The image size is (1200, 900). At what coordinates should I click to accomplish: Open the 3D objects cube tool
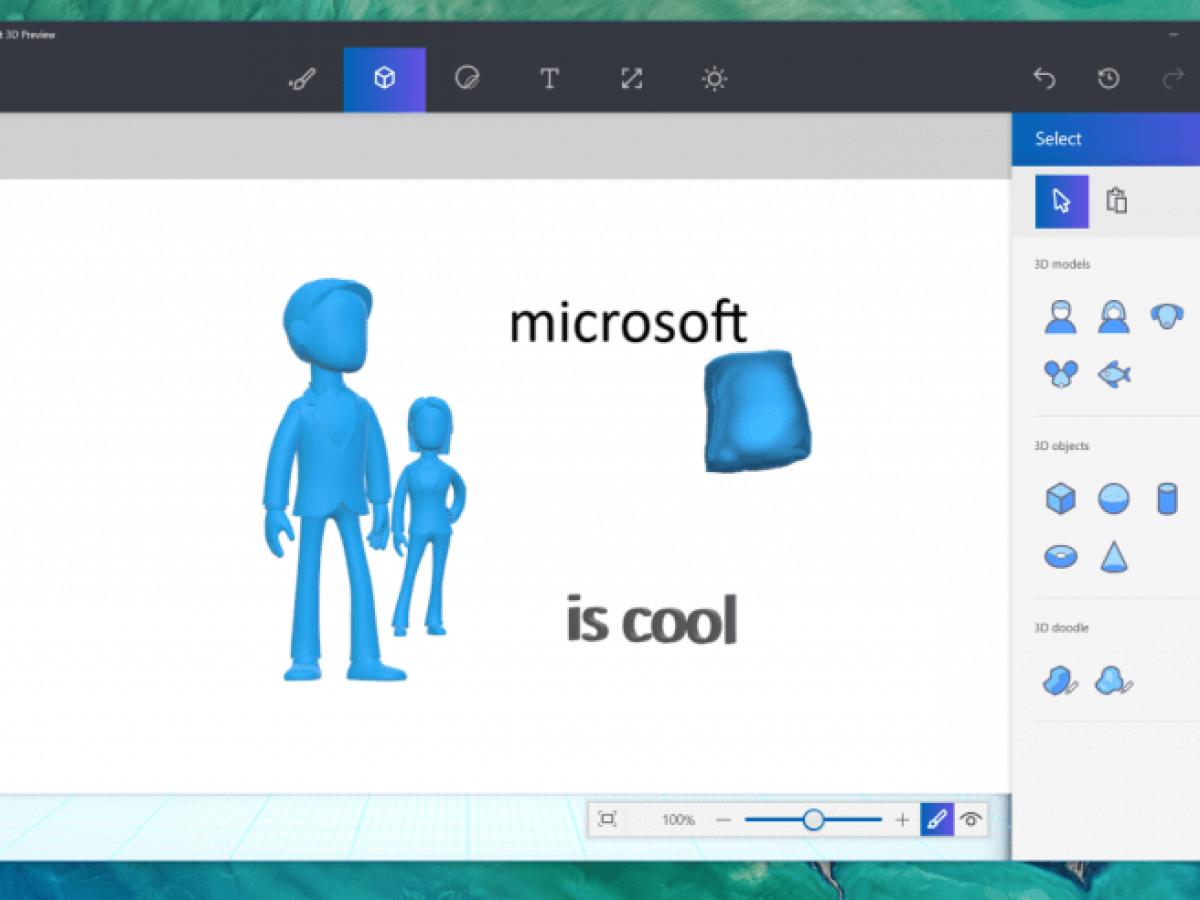[x=384, y=79]
